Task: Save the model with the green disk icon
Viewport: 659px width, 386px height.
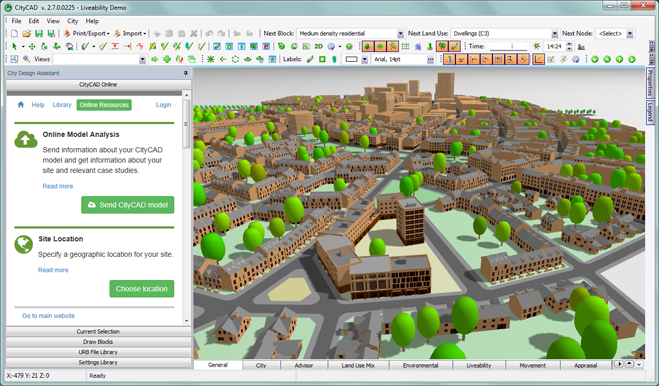Action: tap(39, 34)
